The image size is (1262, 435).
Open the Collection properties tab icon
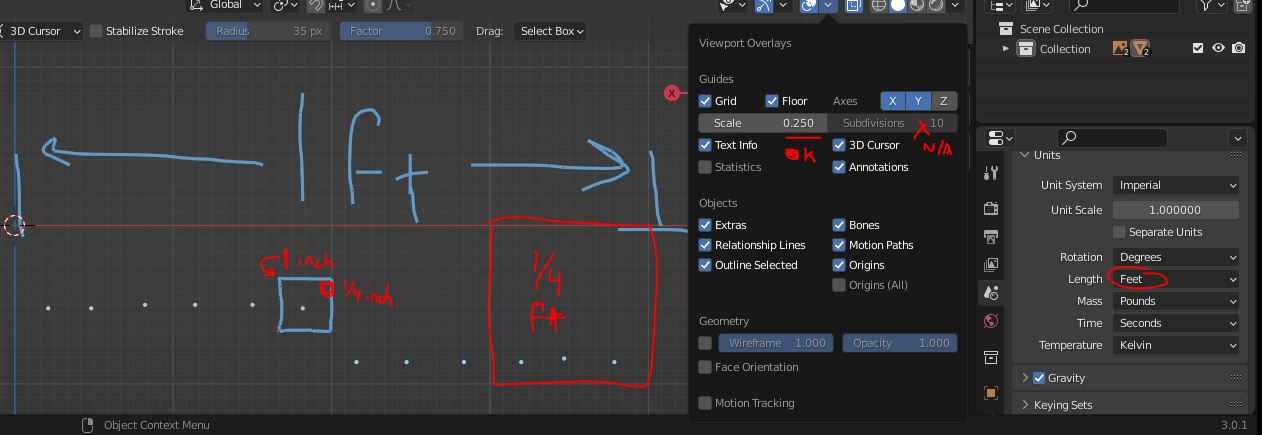point(990,358)
